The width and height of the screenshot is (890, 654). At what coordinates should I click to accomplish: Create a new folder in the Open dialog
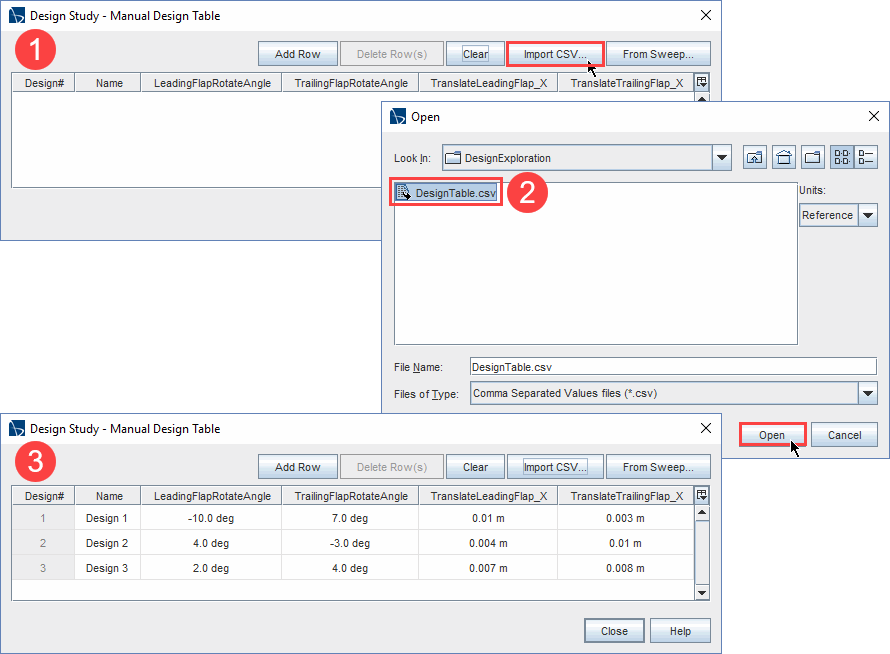(813, 157)
